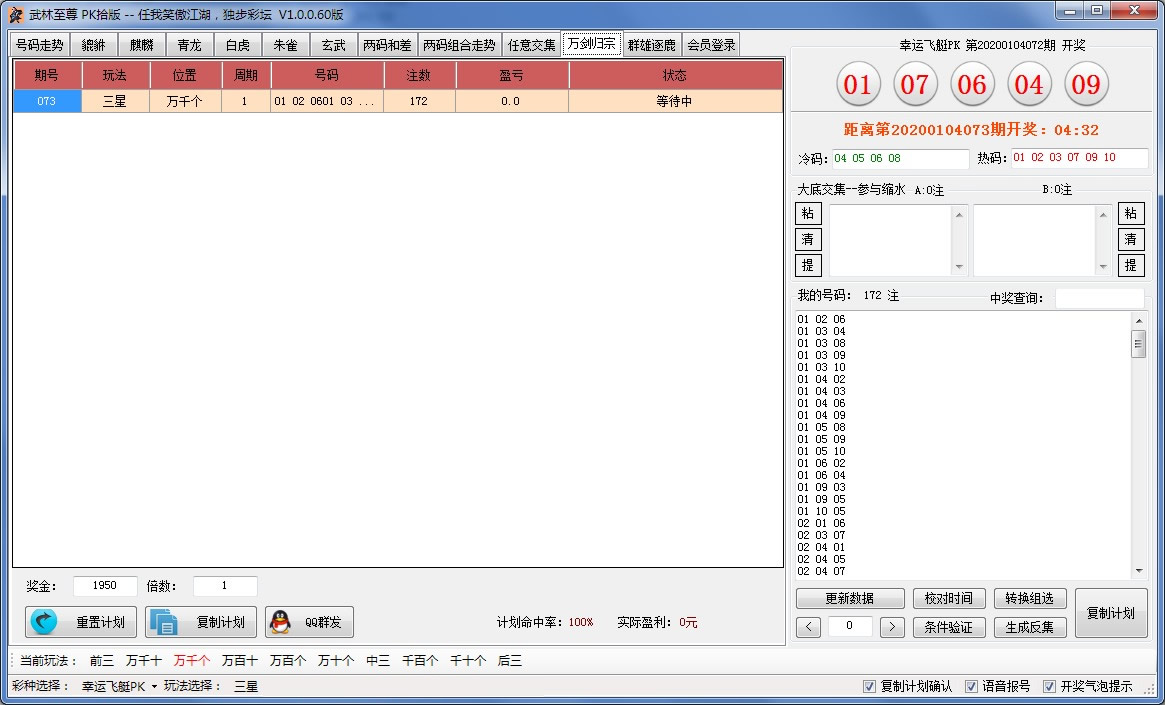Click the 中奖查询 input field
This screenshot has width=1165, height=705.
click(1099, 298)
